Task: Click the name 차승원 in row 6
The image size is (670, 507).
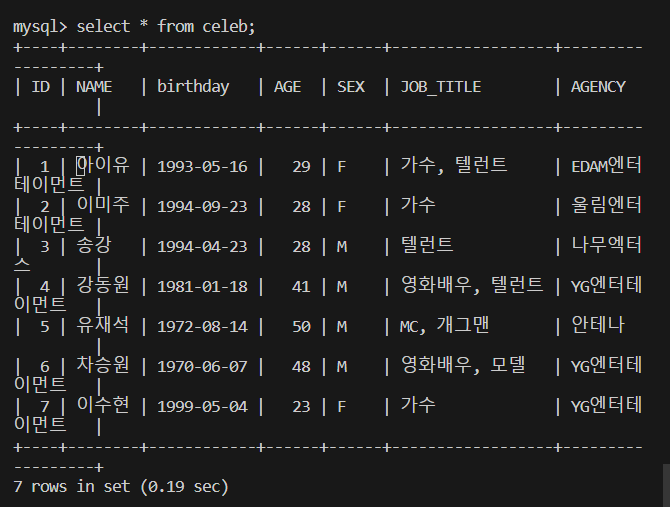Action: [x=103, y=365]
